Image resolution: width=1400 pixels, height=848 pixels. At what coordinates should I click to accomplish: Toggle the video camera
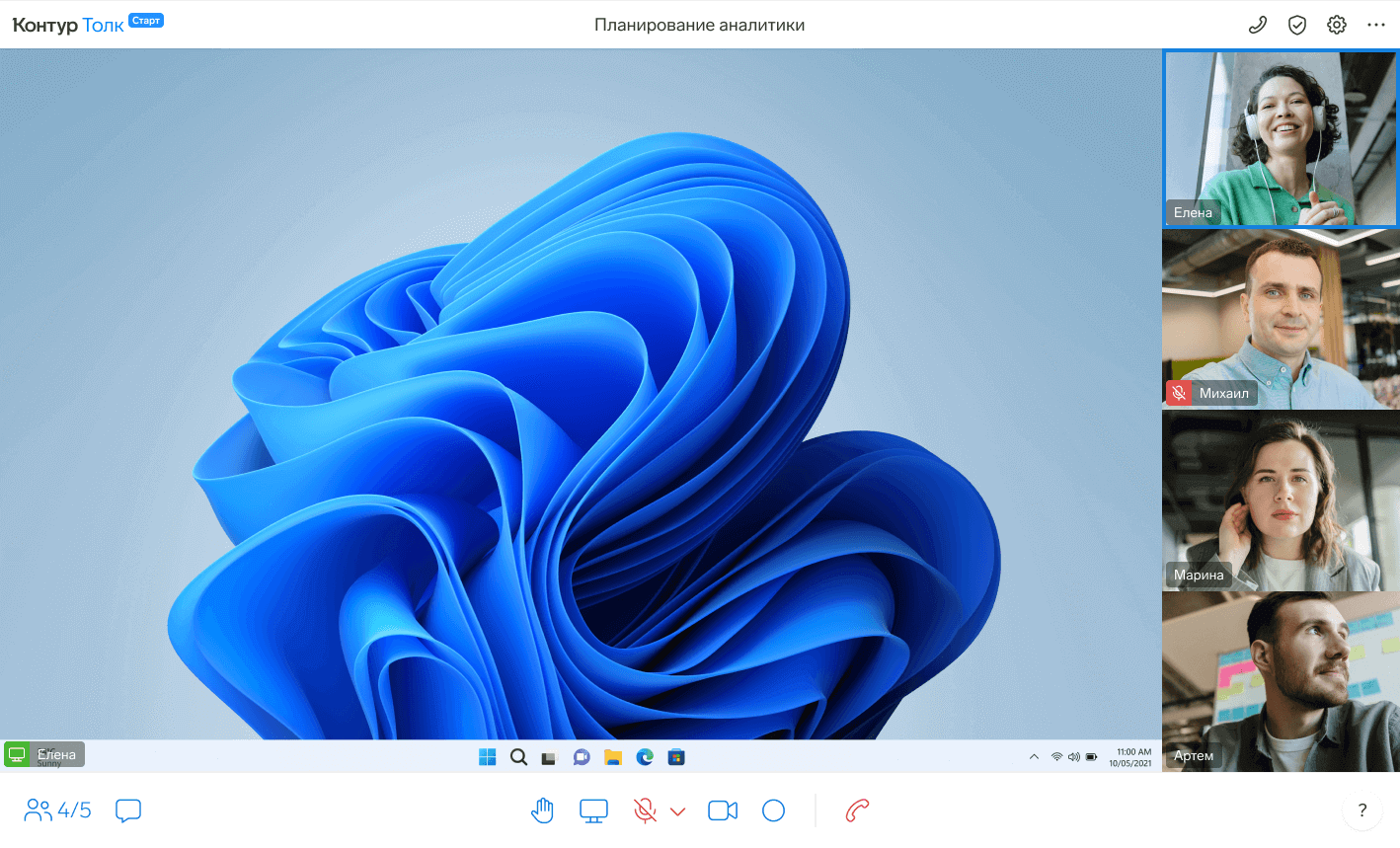click(723, 810)
